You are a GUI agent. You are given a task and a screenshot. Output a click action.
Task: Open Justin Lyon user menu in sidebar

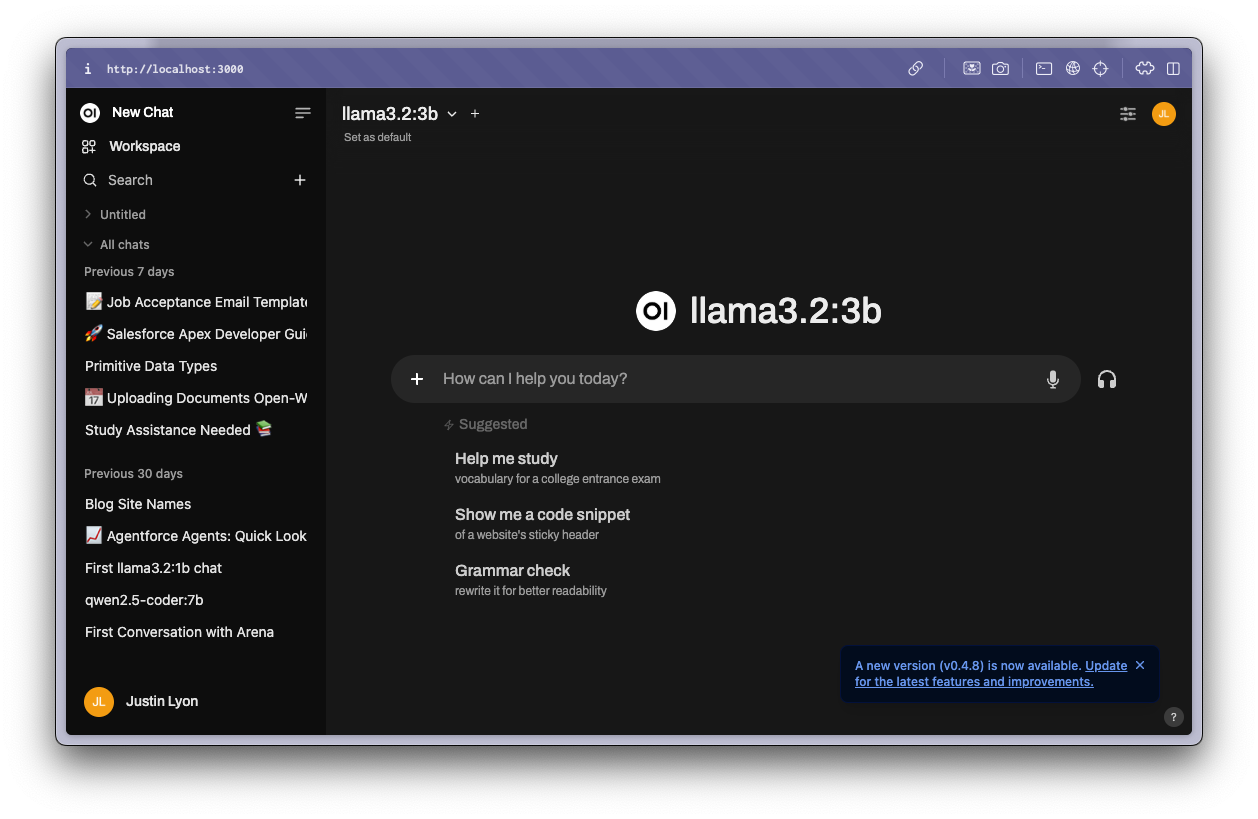coord(196,701)
